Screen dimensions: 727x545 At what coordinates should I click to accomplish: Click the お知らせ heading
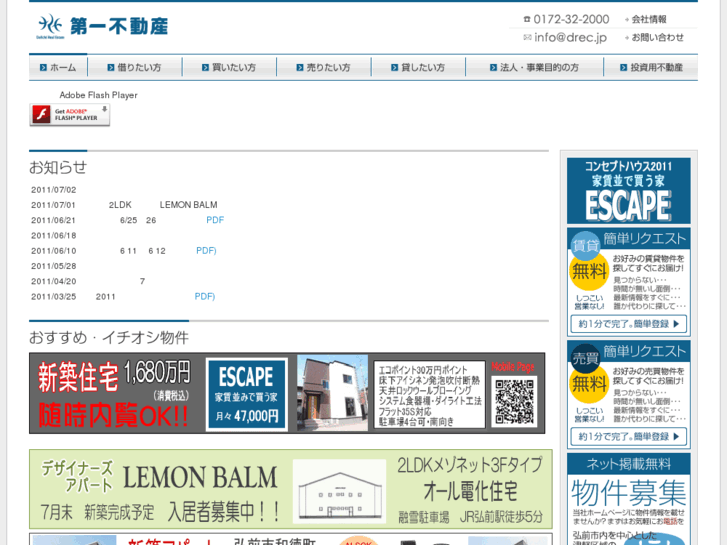click(x=58, y=167)
